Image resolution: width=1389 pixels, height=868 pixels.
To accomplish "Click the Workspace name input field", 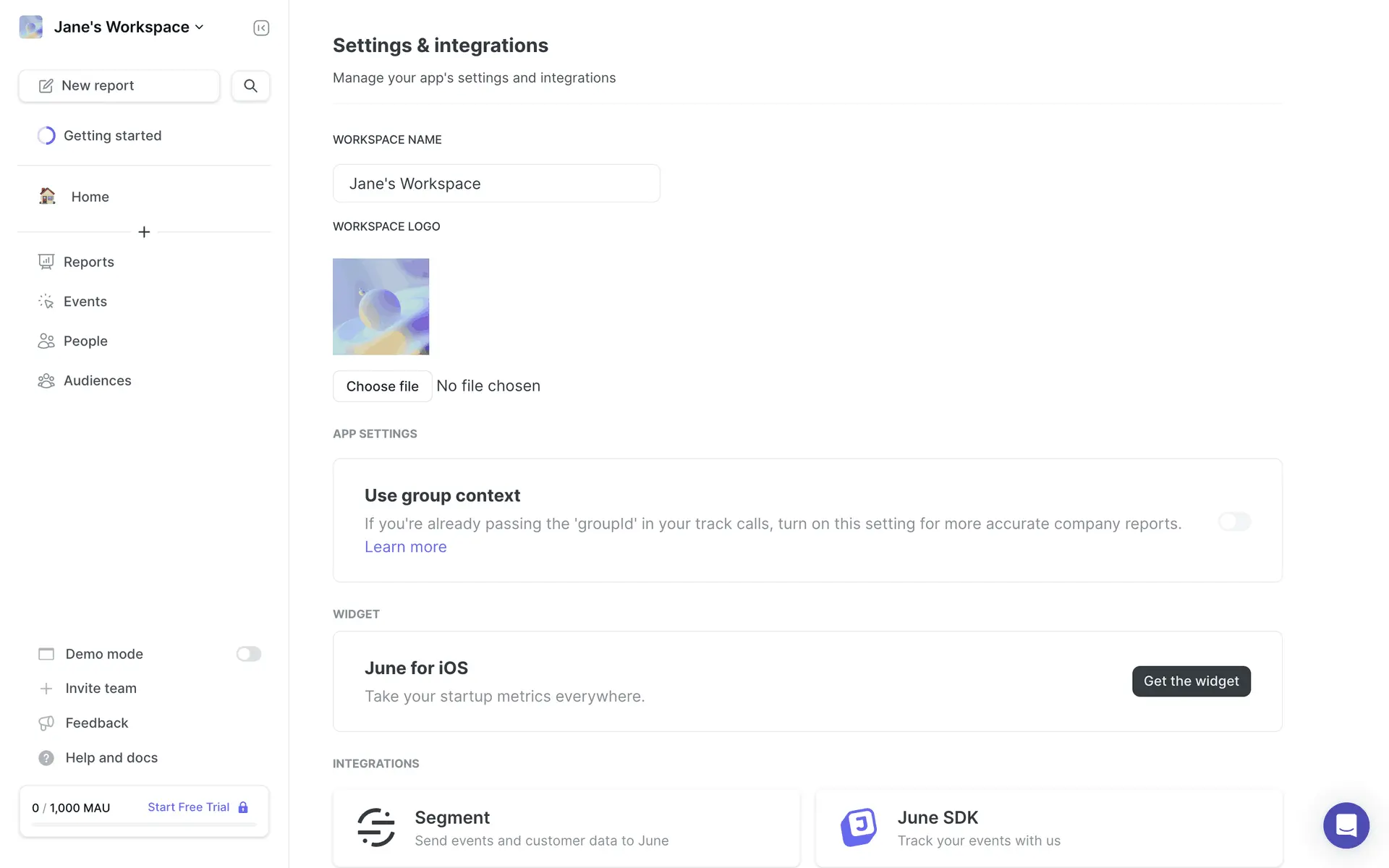I will point(496,184).
